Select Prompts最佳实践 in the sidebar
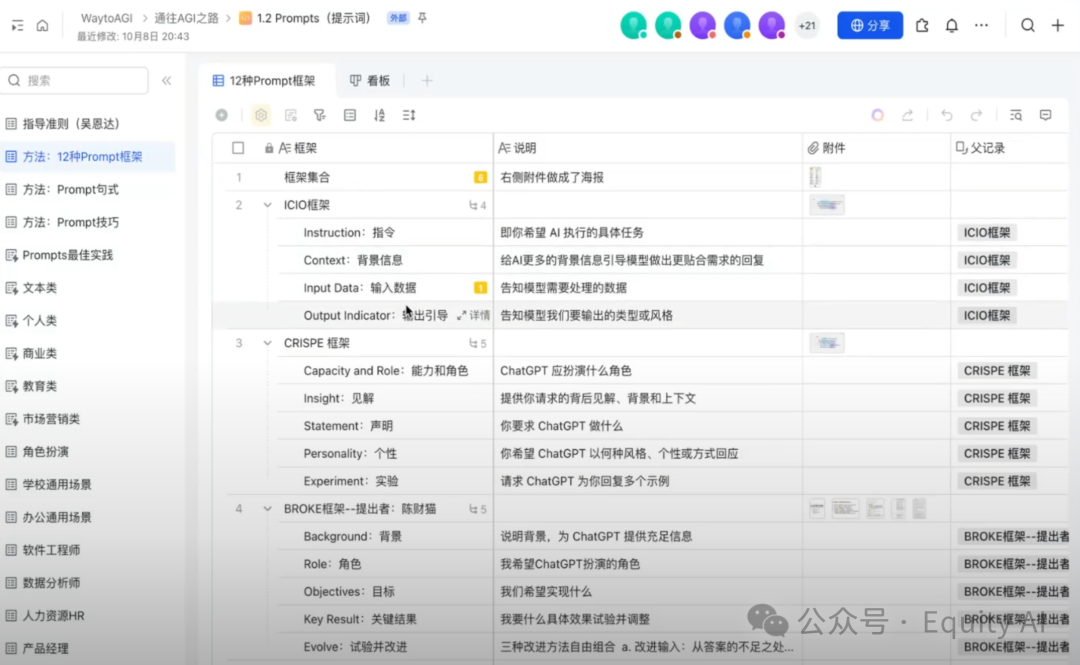 click(x=67, y=255)
